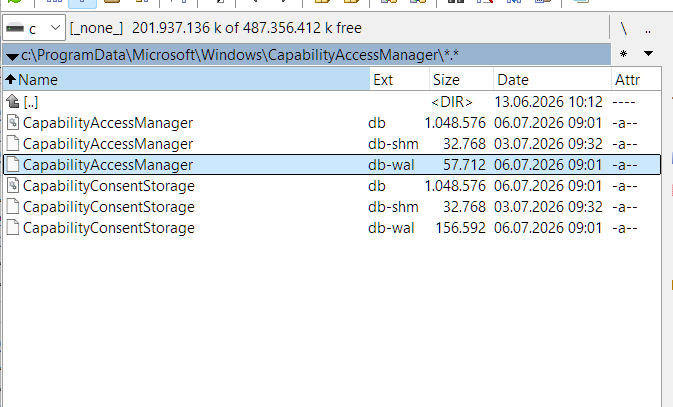Screen dimensions: 673x407
Task: Open directory hotlist asterisk button
Action: [x=624, y=54]
